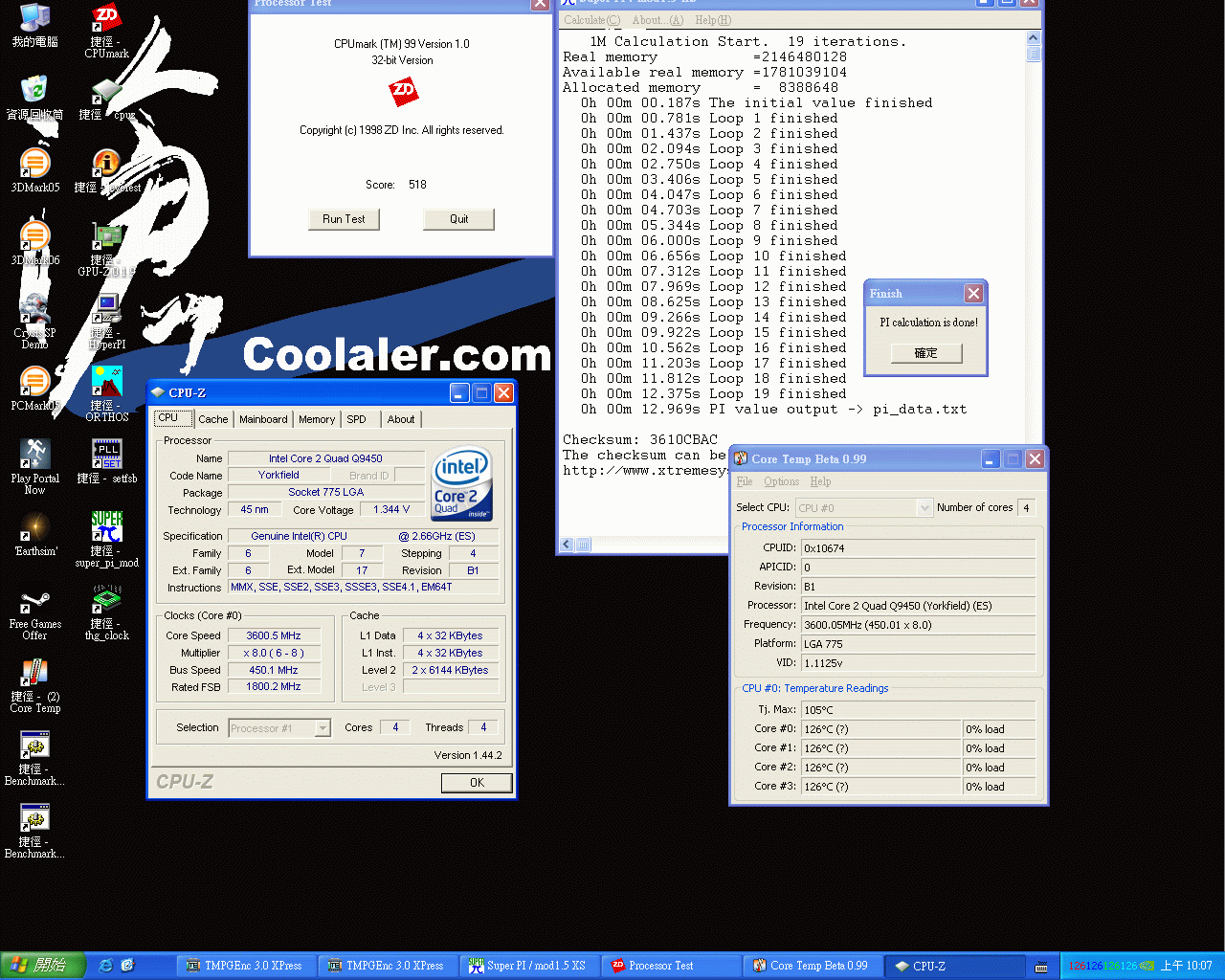Screen dimensions: 1225x980
Task: Open the 我的電腦 desktop icon
Action: click(x=35, y=26)
